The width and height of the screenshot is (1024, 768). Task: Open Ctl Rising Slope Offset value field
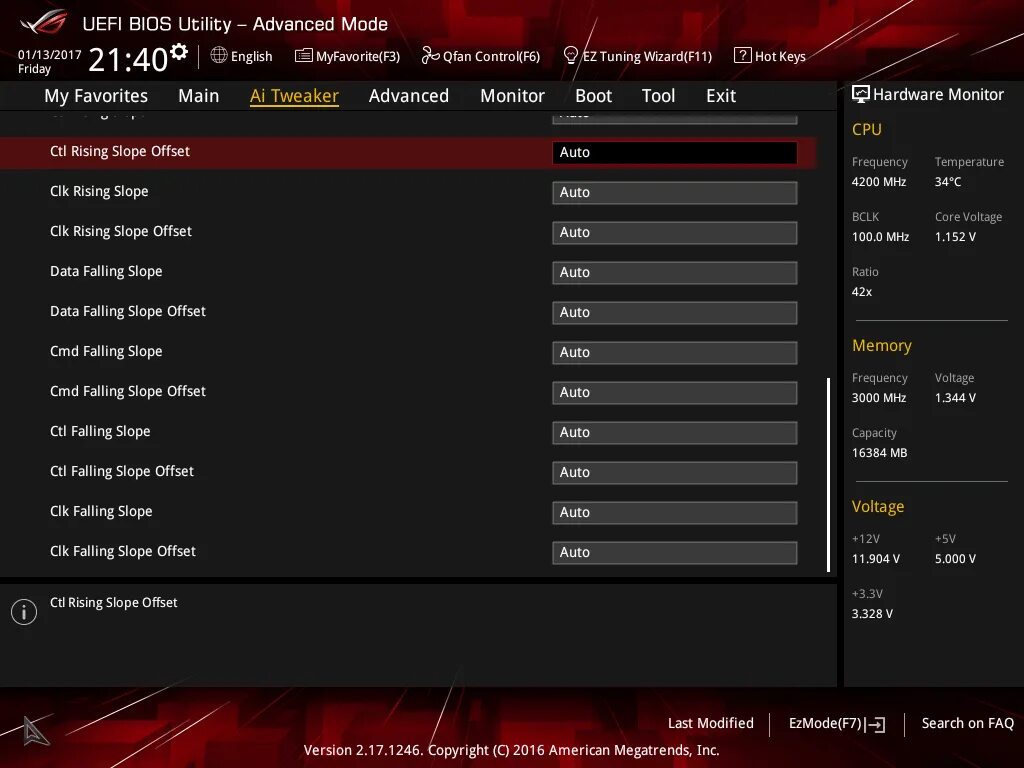[x=675, y=152]
